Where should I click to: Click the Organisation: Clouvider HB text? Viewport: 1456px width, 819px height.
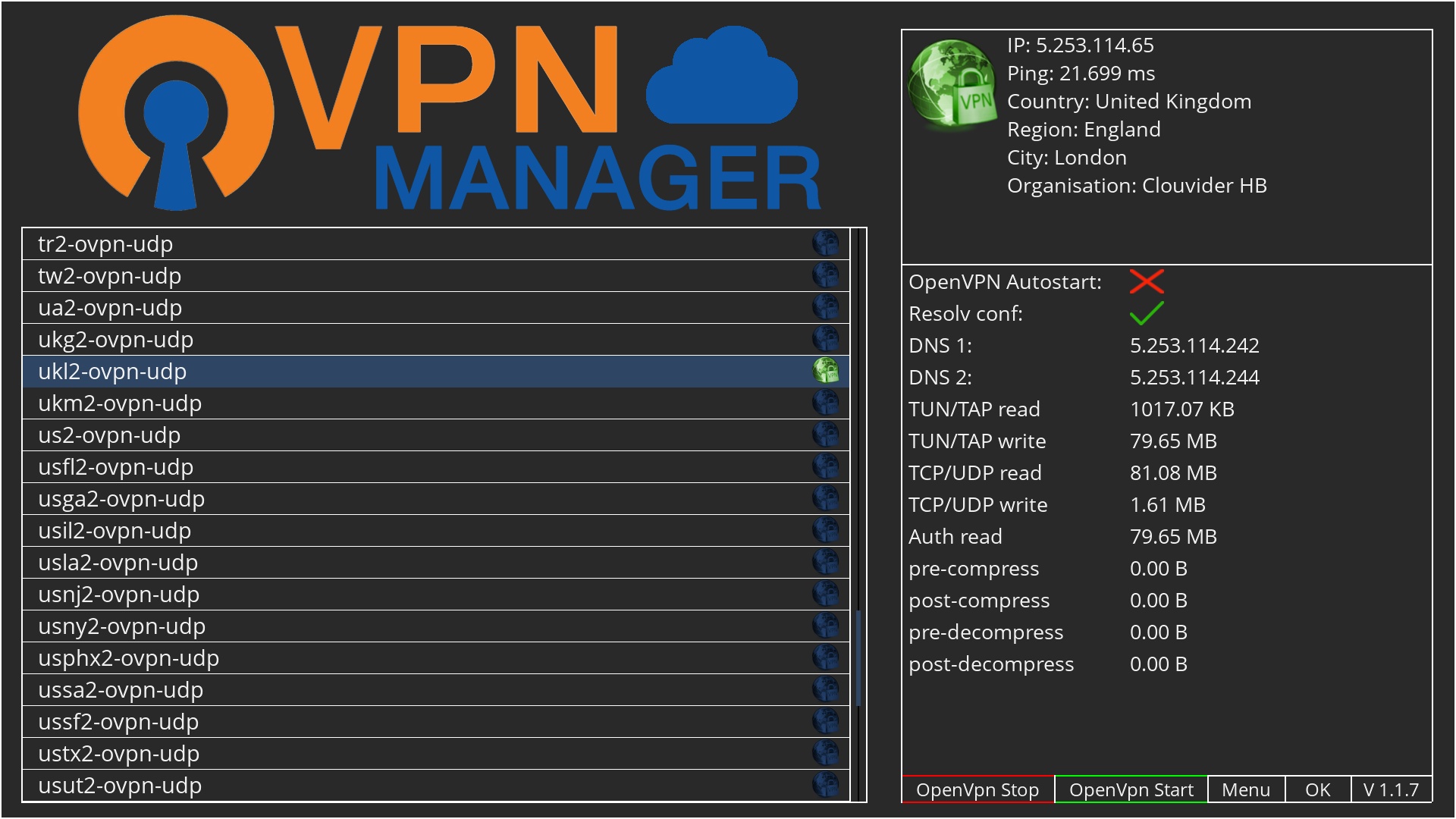tap(1137, 186)
